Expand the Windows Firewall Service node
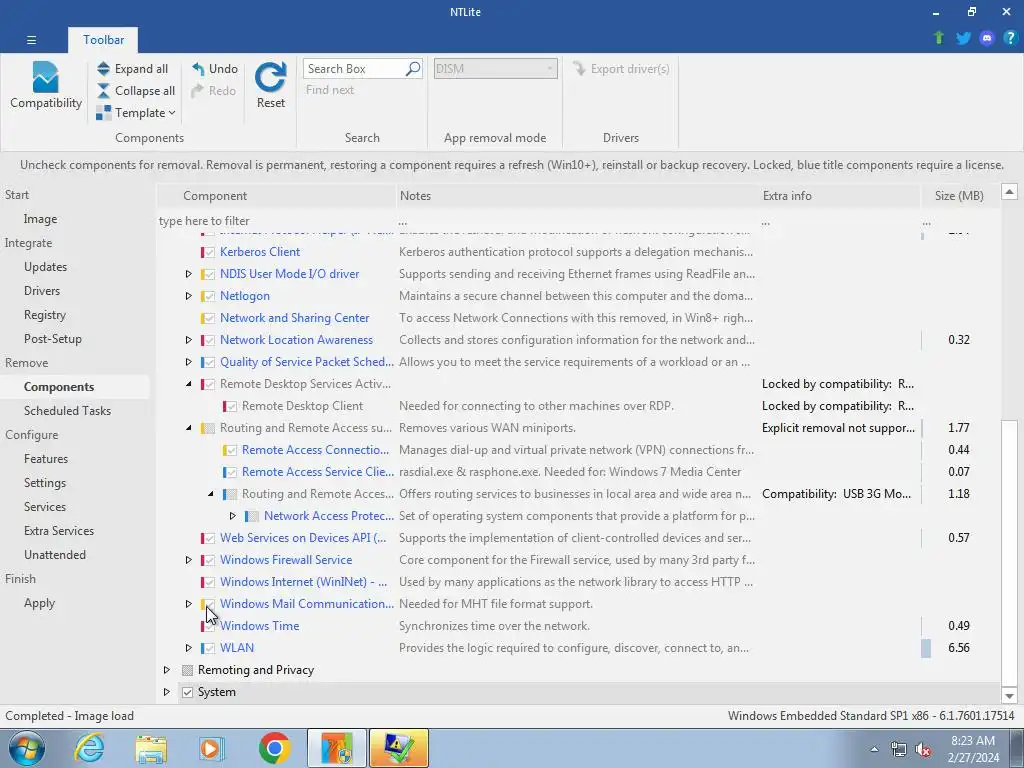This screenshot has height=768, width=1024. (x=188, y=560)
